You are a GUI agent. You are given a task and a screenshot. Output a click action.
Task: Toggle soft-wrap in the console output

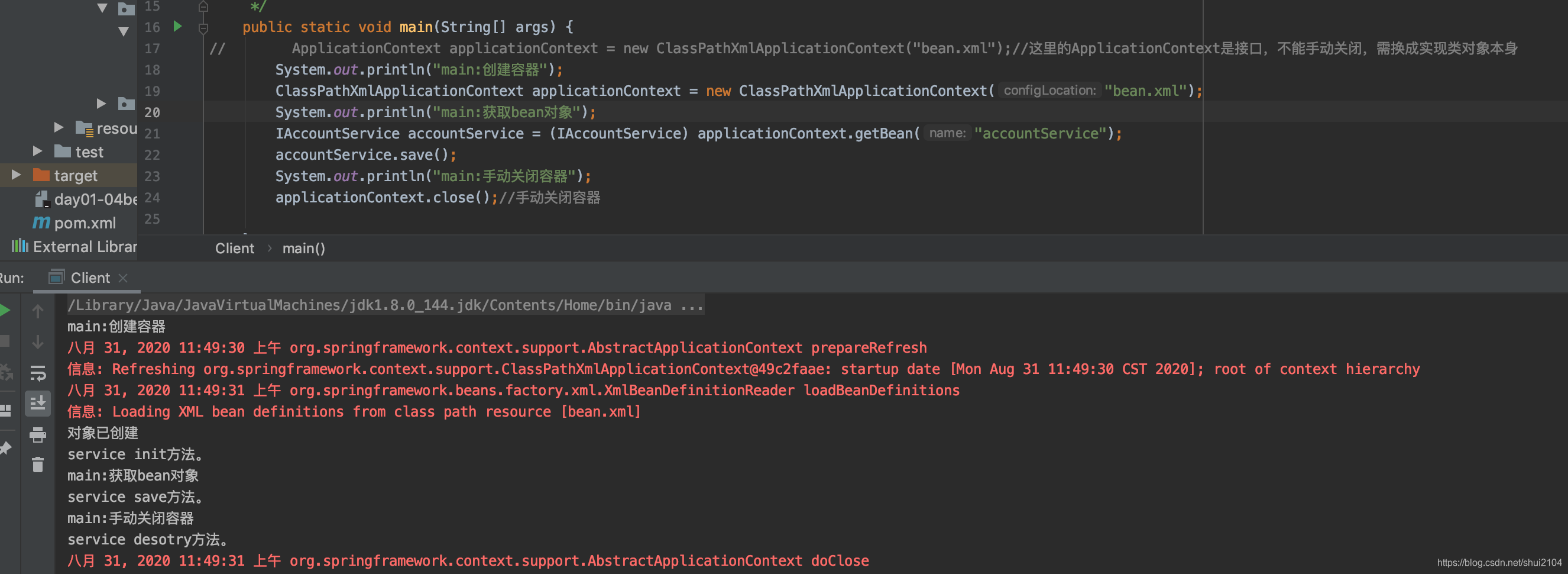pyautogui.click(x=38, y=372)
